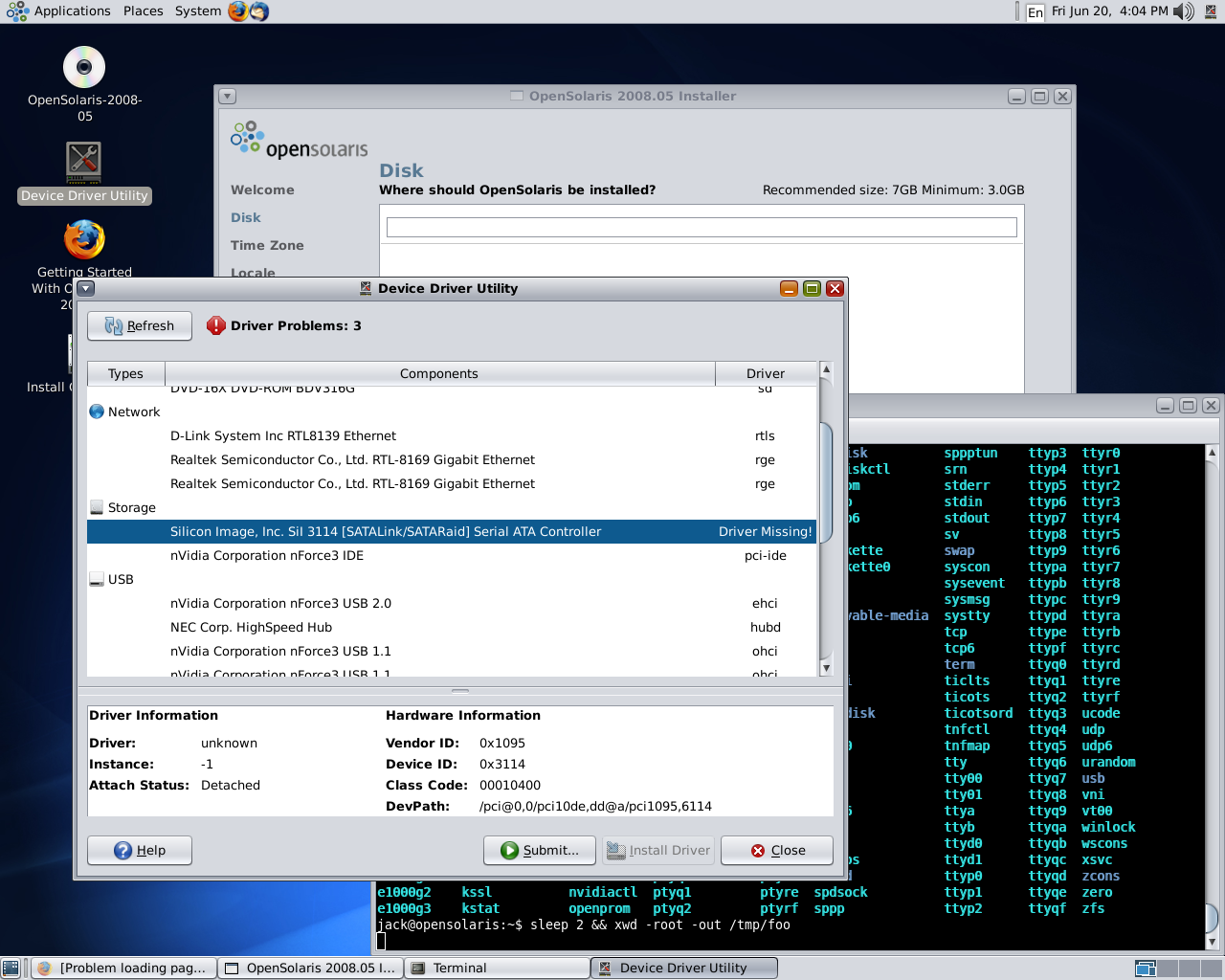The image size is (1225, 980).
Task: Select the first Realtek RTL-8169 Gigabit Ethernet row
Action: coord(452,459)
